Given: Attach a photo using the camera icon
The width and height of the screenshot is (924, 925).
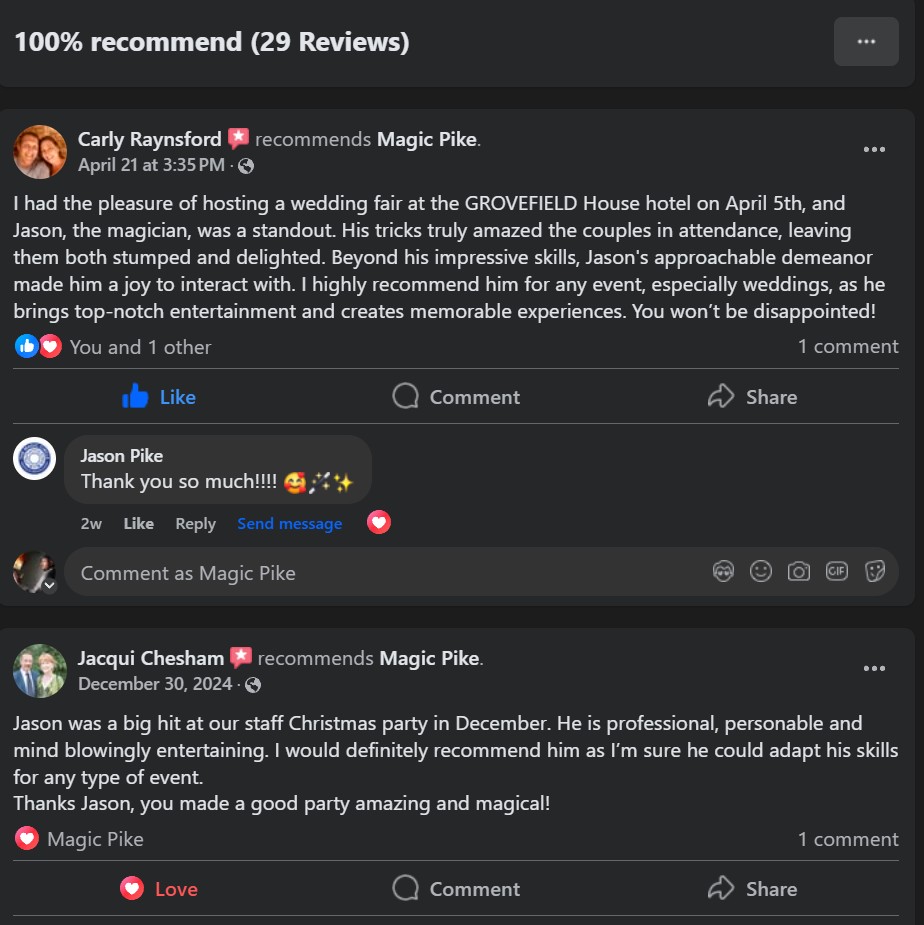Looking at the screenshot, I should coord(798,572).
